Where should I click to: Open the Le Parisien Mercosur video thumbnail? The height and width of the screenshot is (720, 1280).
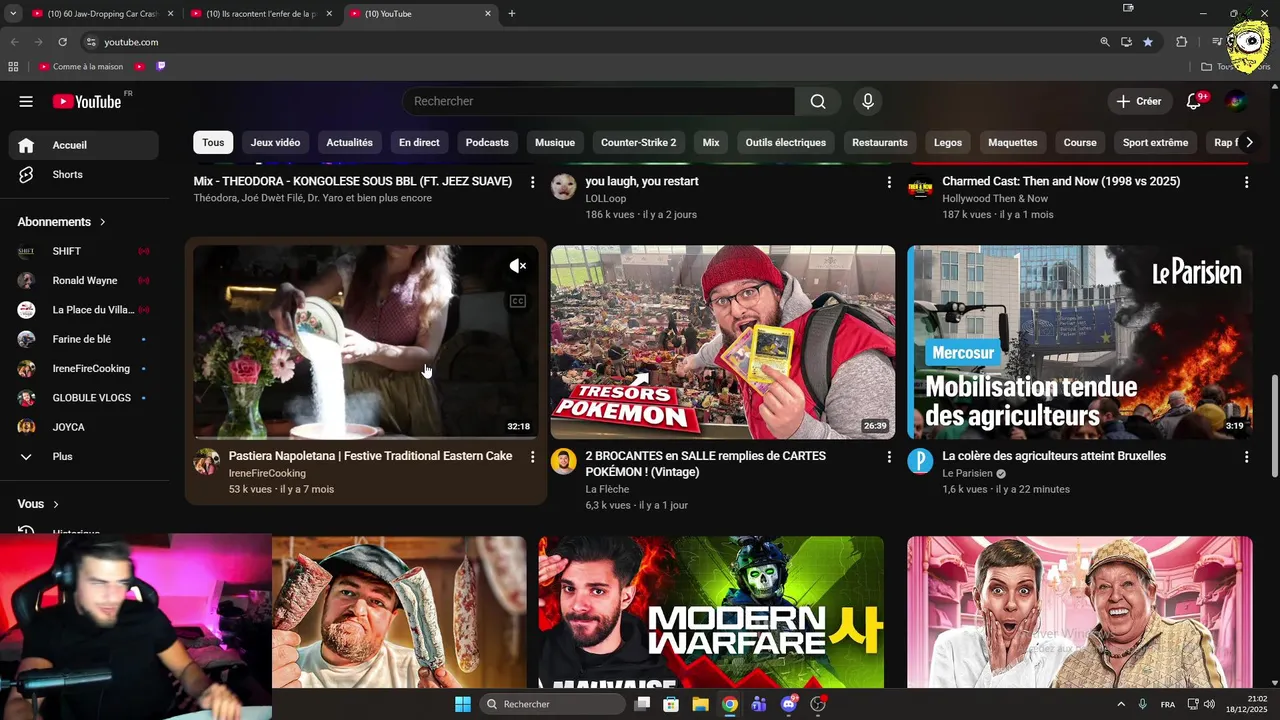point(1080,342)
